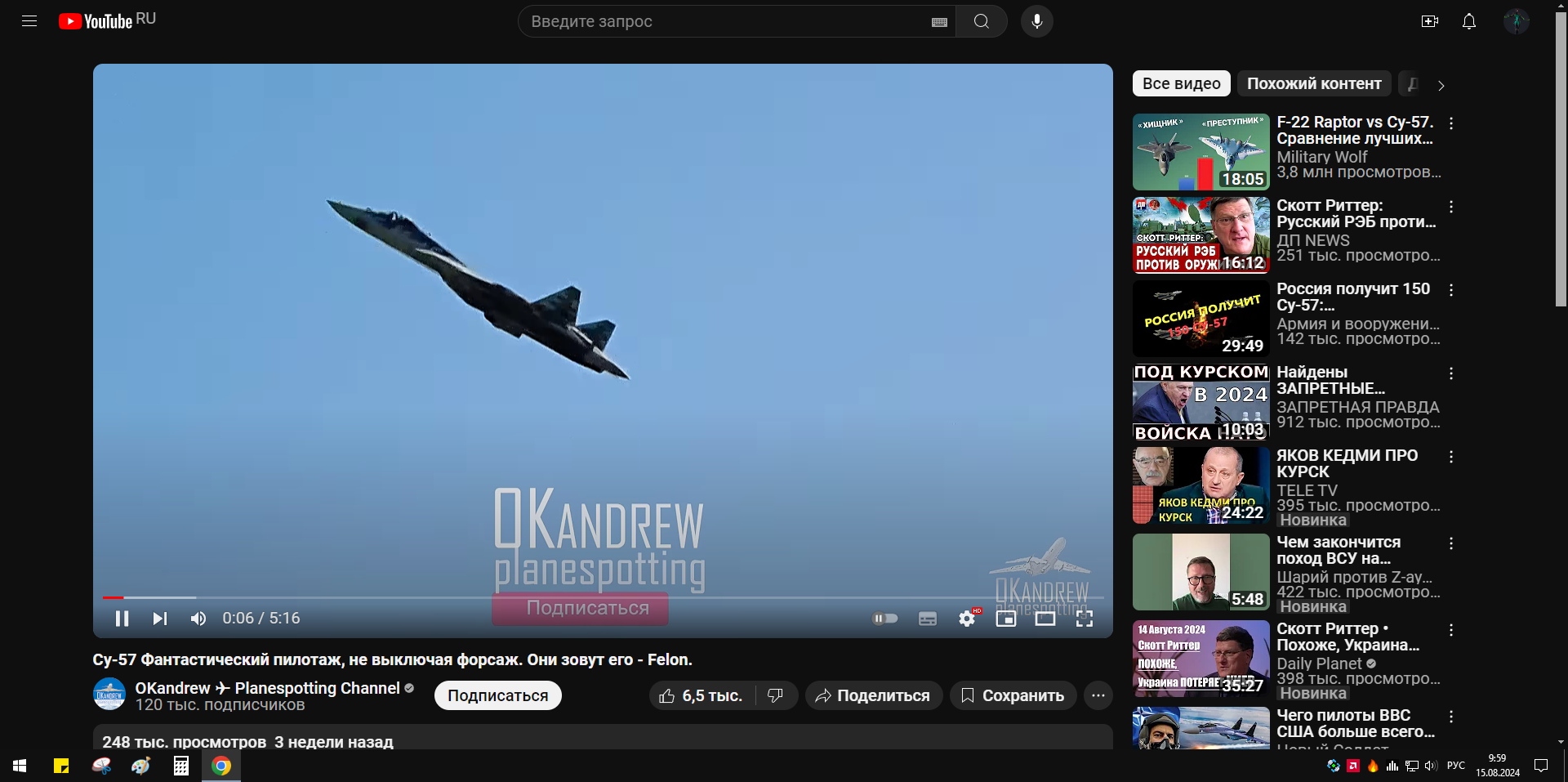Image resolution: width=1568 pixels, height=782 pixels.
Task: Click the ДП NEWS channel name
Action: tap(1313, 240)
